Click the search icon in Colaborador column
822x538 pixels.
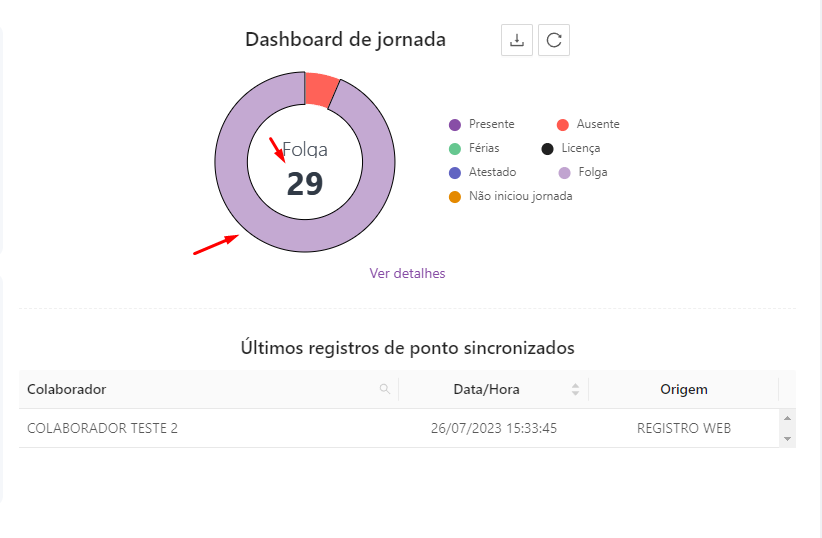[x=385, y=389]
